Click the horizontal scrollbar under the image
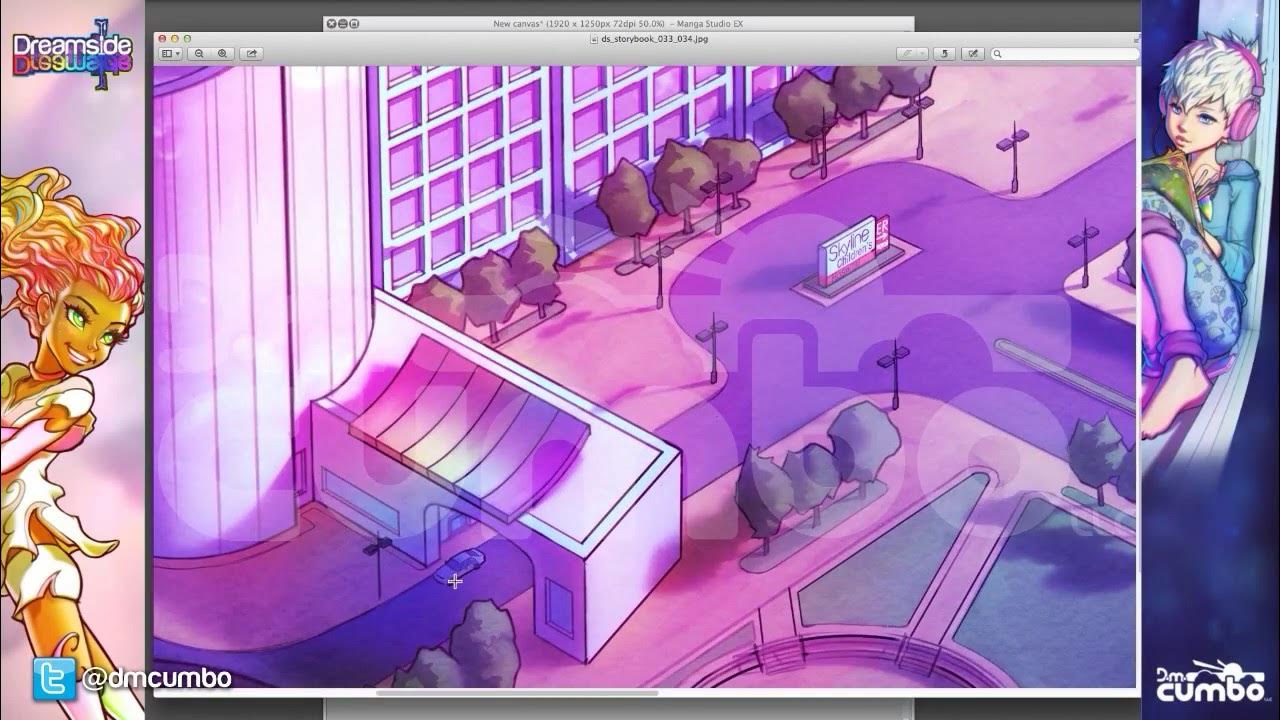Viewport: 1280px width, 720px height. coord(516,692)
